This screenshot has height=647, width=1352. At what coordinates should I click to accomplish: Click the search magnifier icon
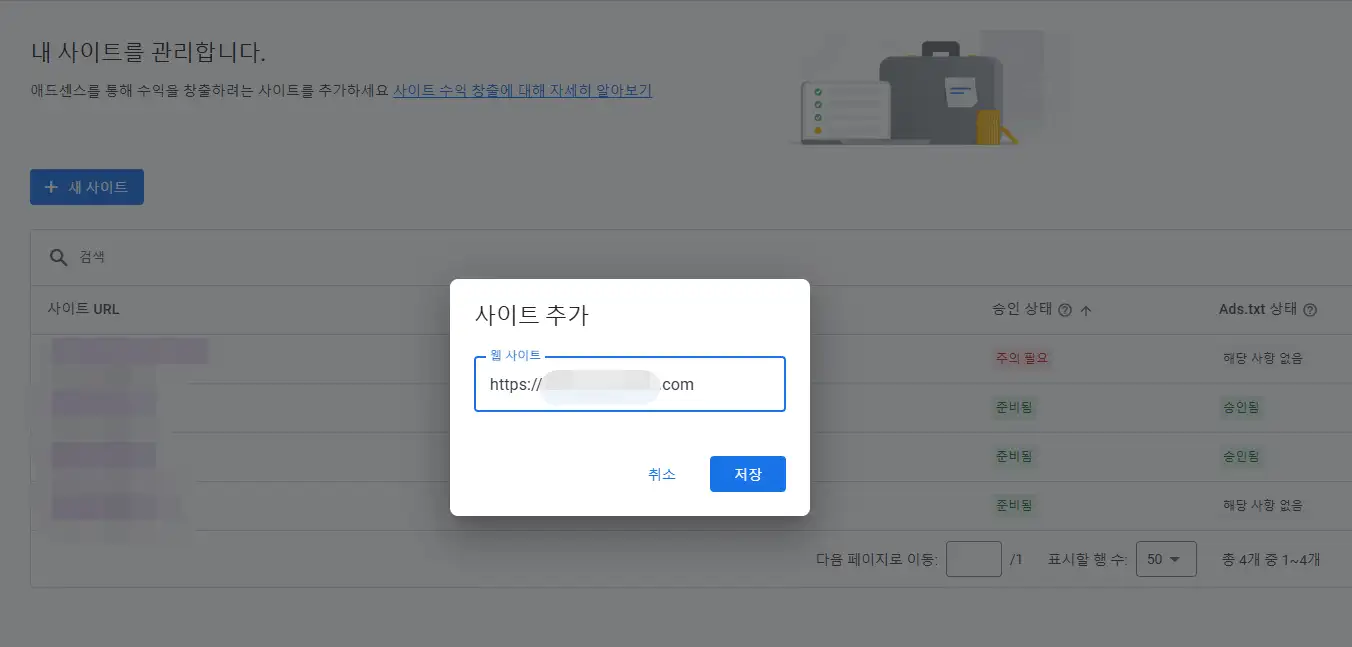(x=58, y=256)
